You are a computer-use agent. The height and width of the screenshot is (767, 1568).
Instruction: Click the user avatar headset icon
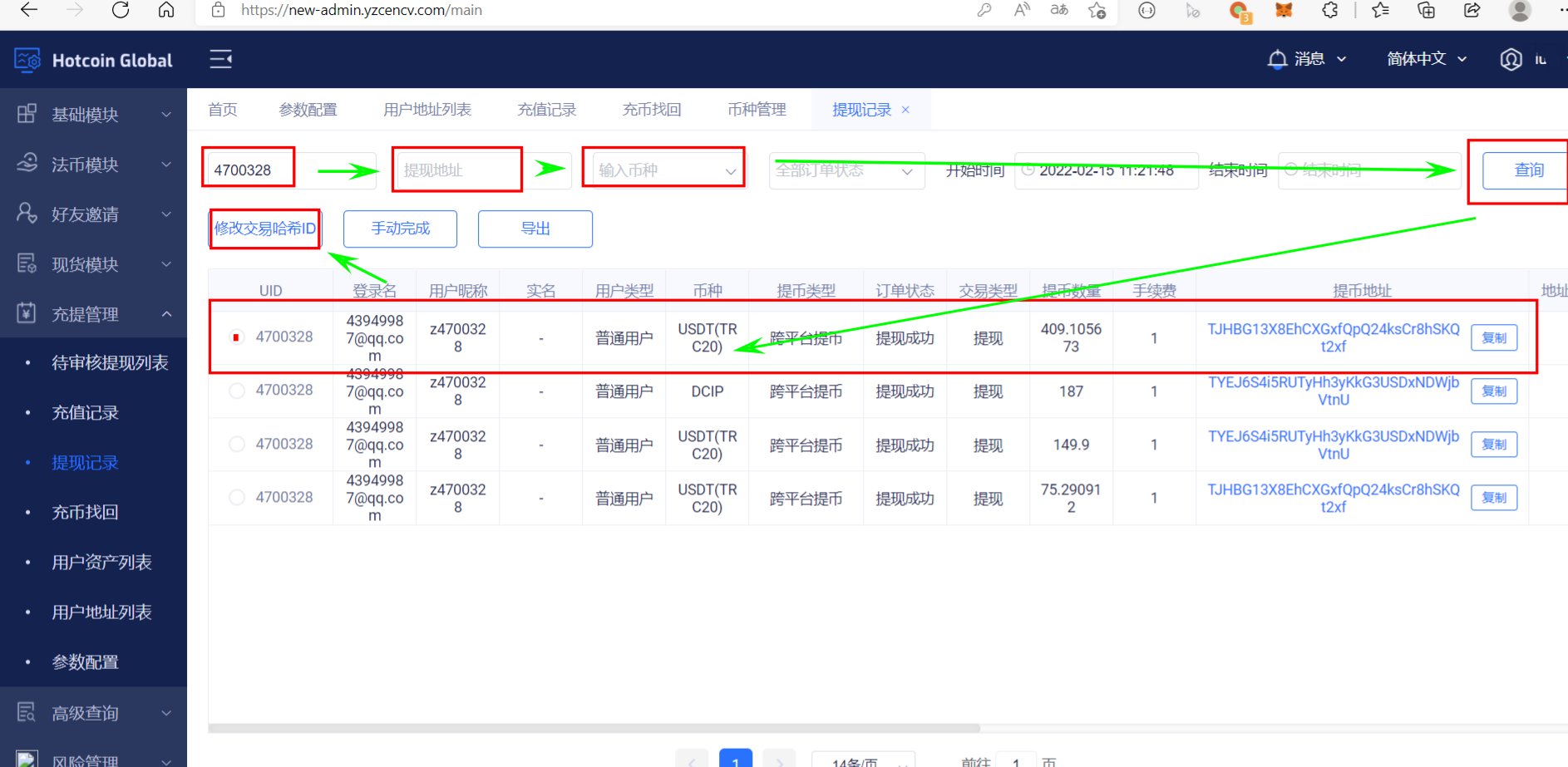pos(1511,59)
